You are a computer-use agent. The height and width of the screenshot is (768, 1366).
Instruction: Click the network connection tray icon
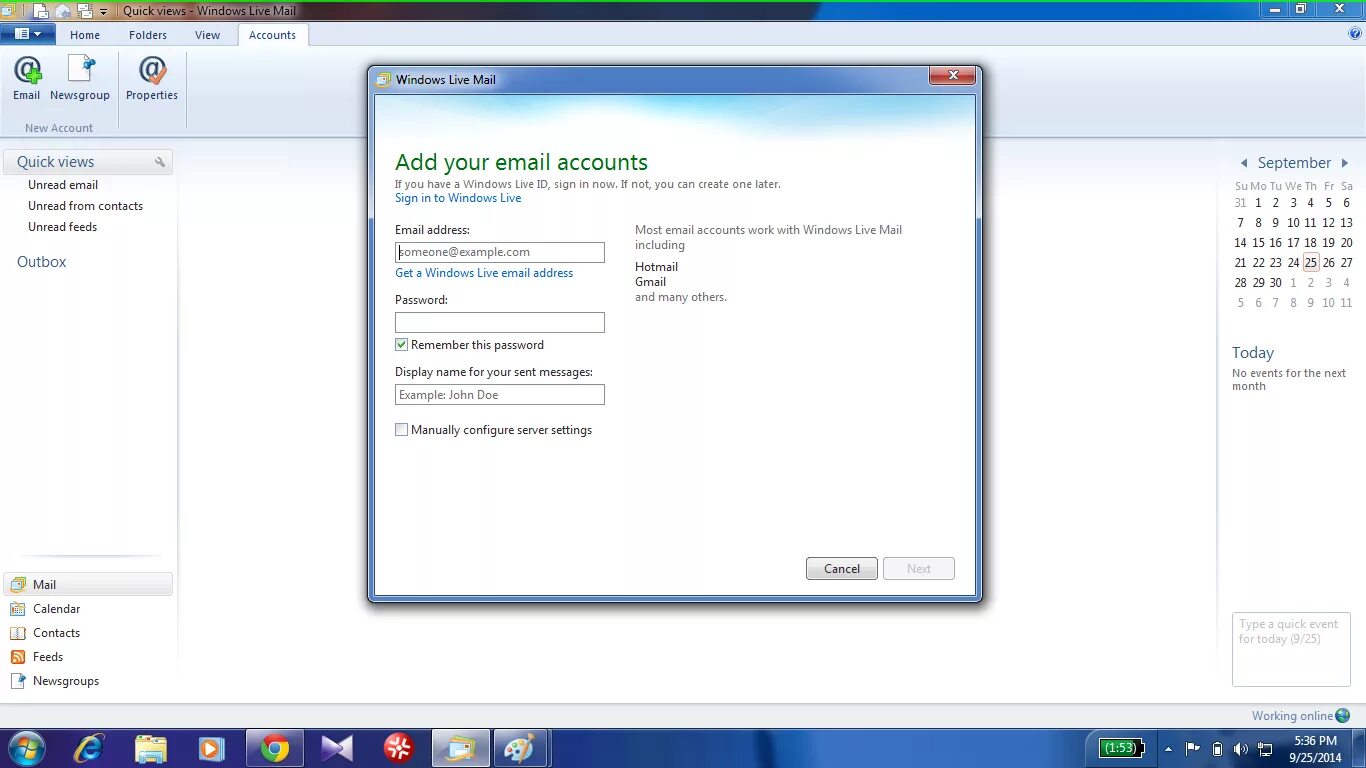[1265, 748]
